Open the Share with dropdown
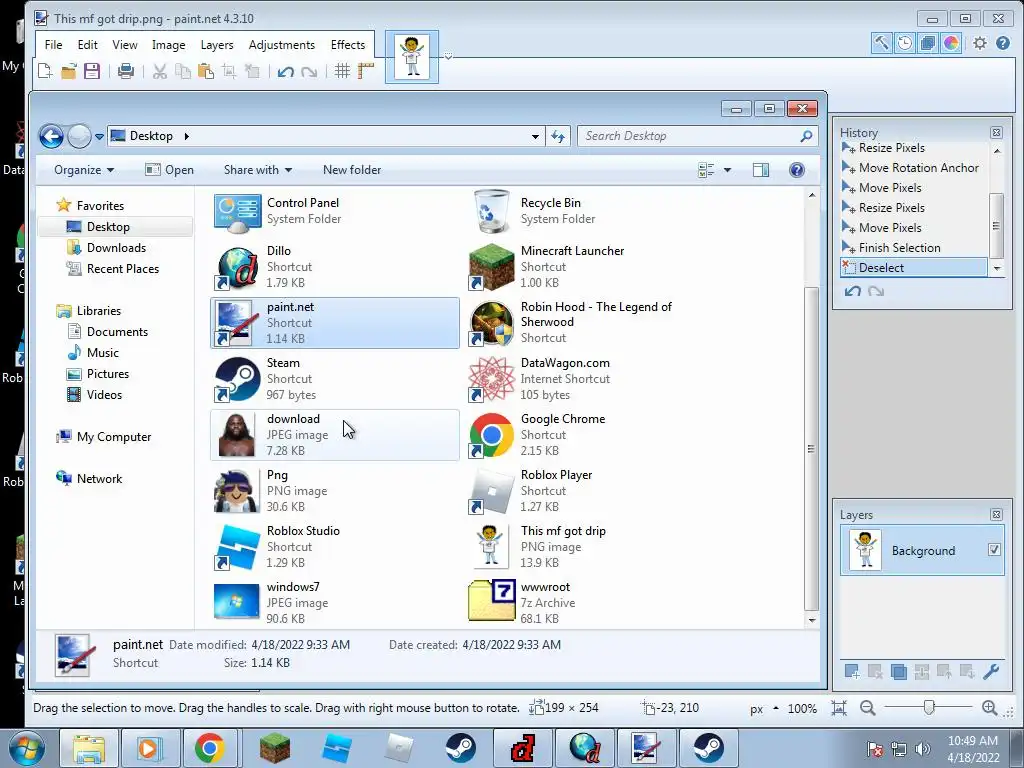This screenshot has width=1024, height=768. [x=258, y=170]
